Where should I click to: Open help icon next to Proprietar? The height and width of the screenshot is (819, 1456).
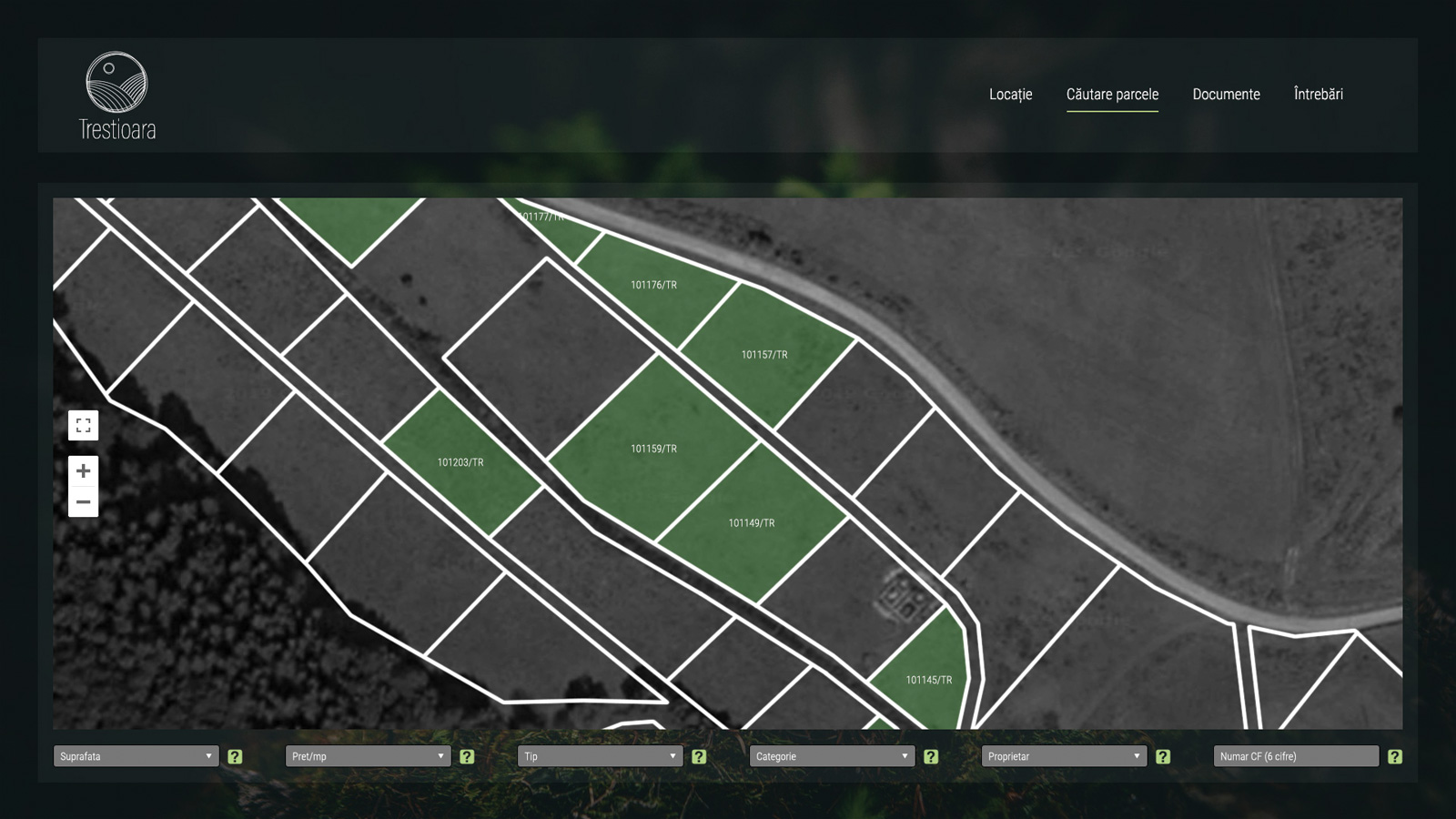tap(1163, 756)
